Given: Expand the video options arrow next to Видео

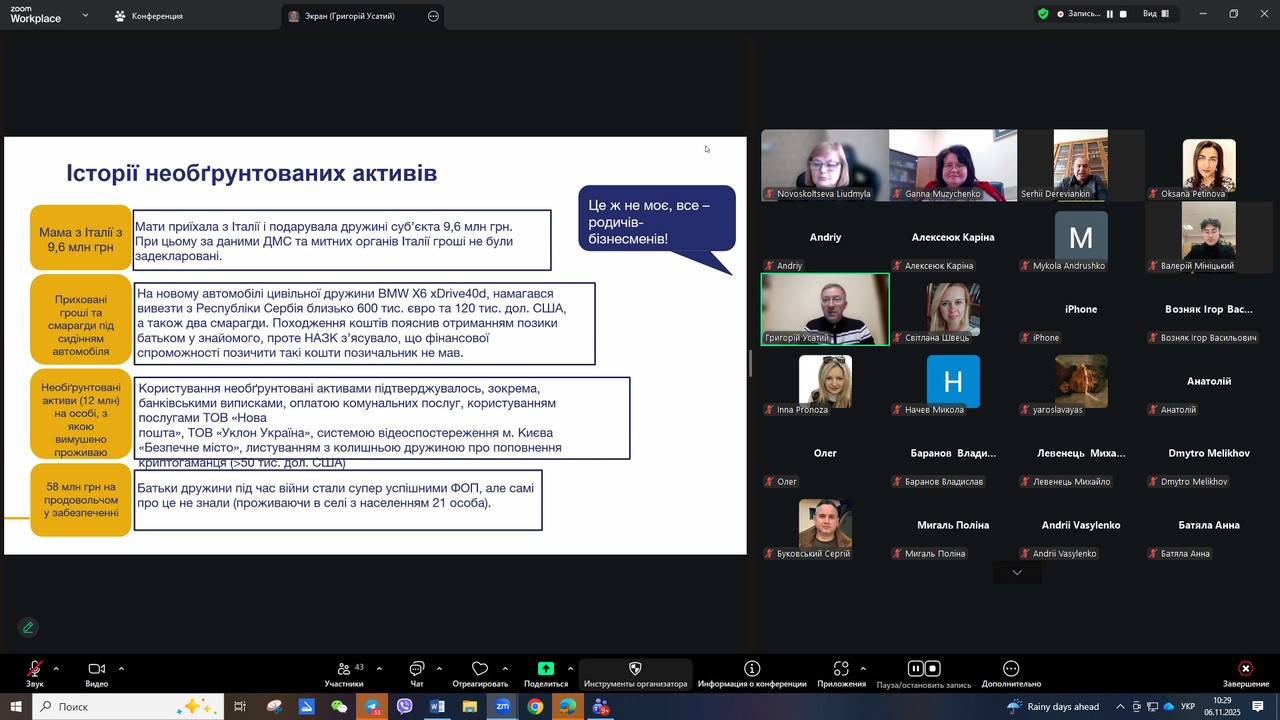Looking at the screenshot, I should pyautogui.click(x=121, y=668).
